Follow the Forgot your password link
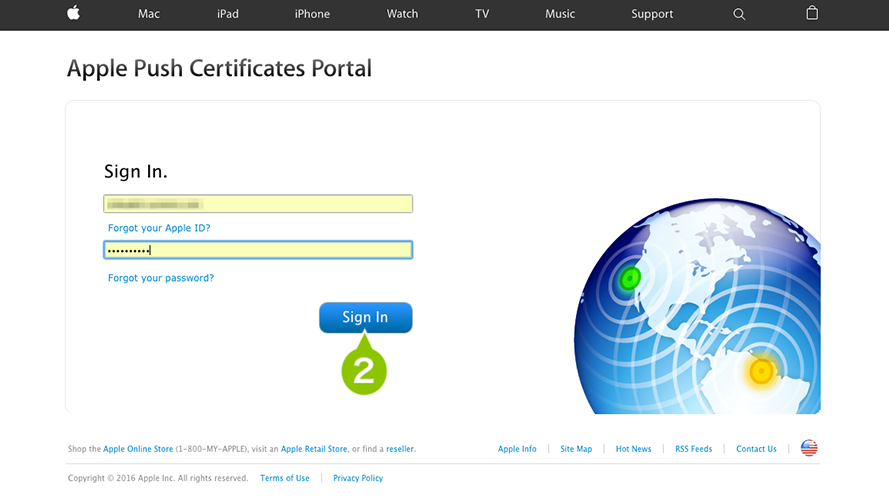The width and height of the screenshot is (889, 500). (161, 278)
